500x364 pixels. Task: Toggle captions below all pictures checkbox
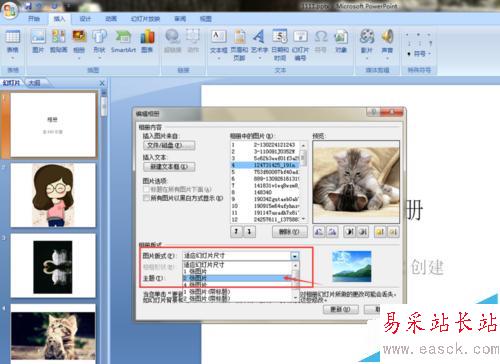[x=146, y=190]
